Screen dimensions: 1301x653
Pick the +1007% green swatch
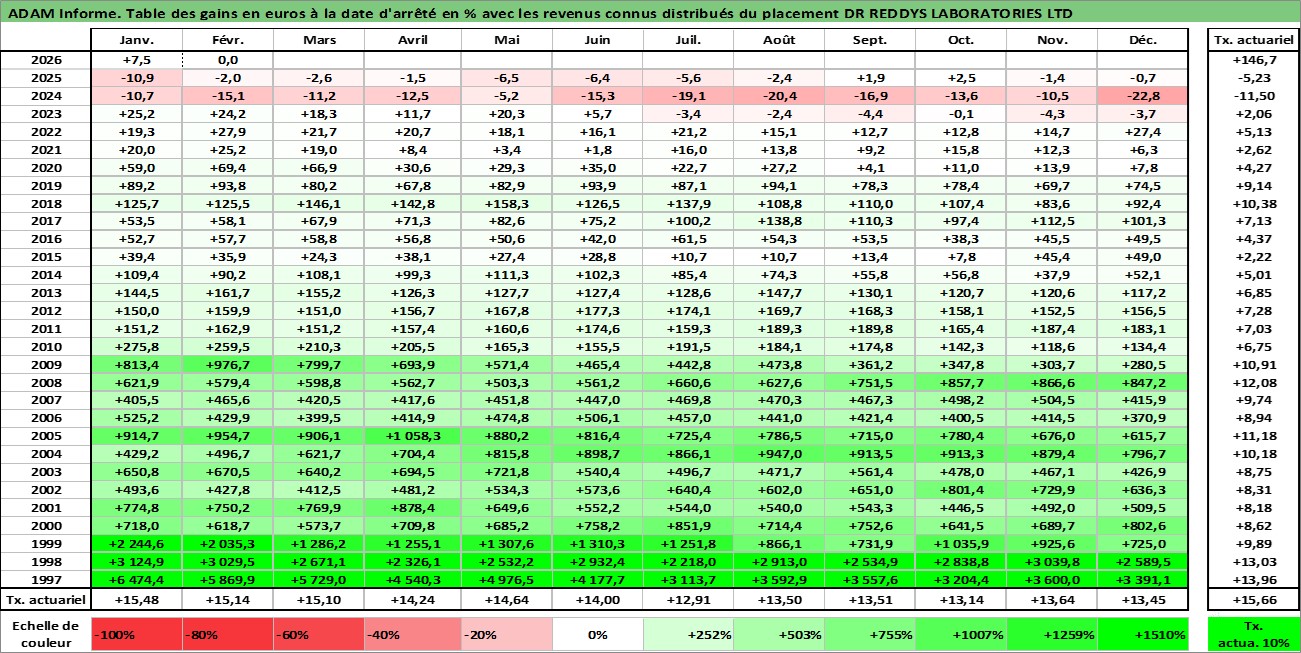click(x=961, y=634)
